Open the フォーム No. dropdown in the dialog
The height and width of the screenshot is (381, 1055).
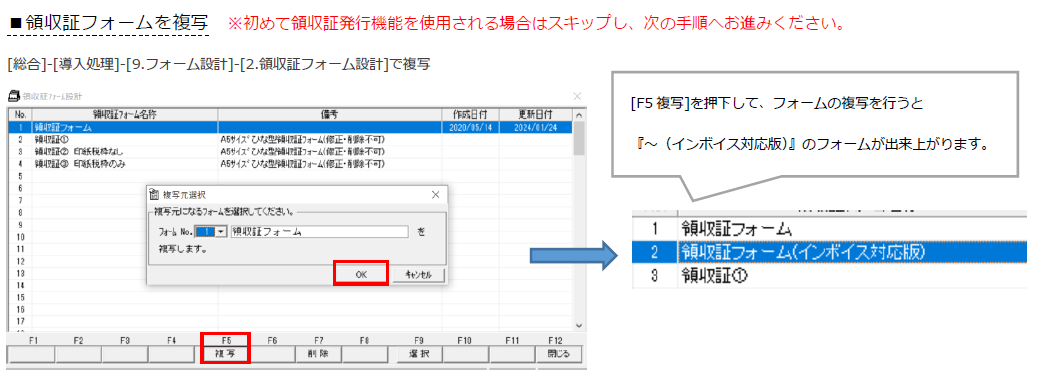coord(221,232)
